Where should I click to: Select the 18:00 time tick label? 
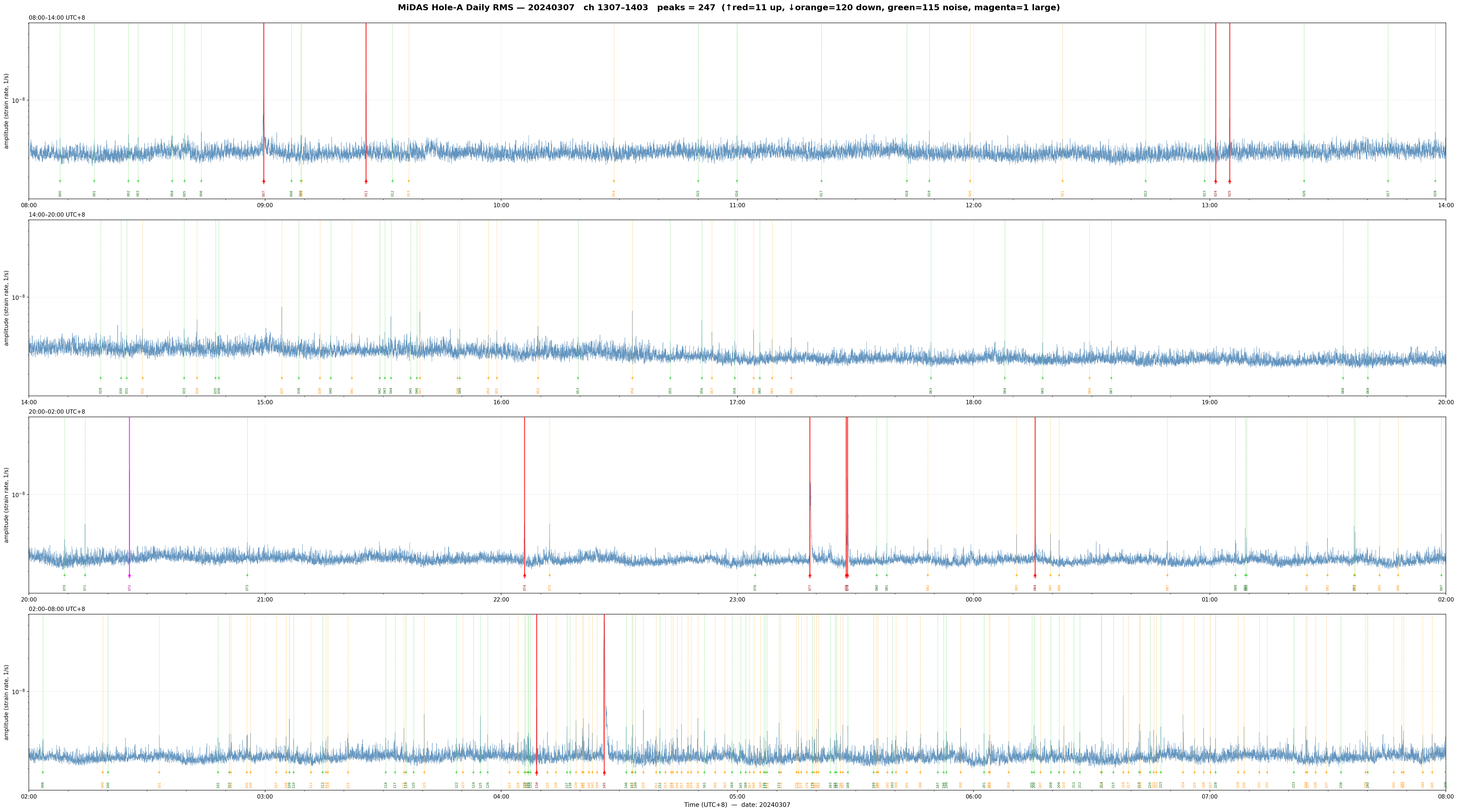[974, 402]
